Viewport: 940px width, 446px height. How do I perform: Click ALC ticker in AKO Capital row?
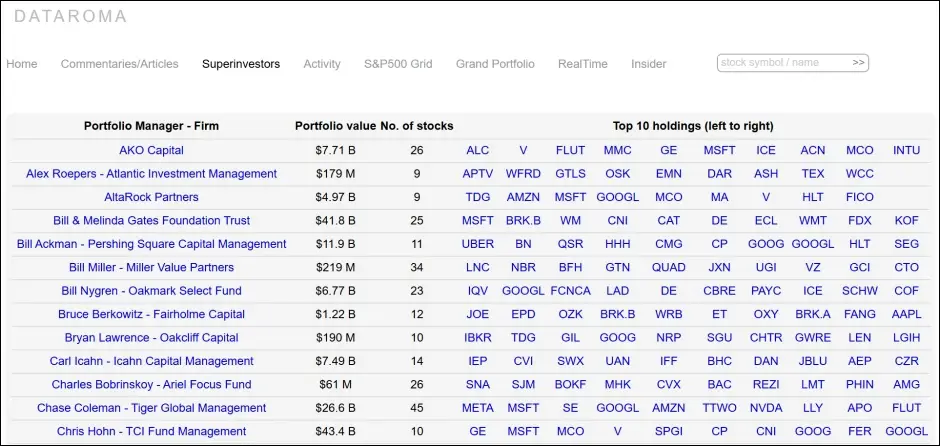coord(478,150)
